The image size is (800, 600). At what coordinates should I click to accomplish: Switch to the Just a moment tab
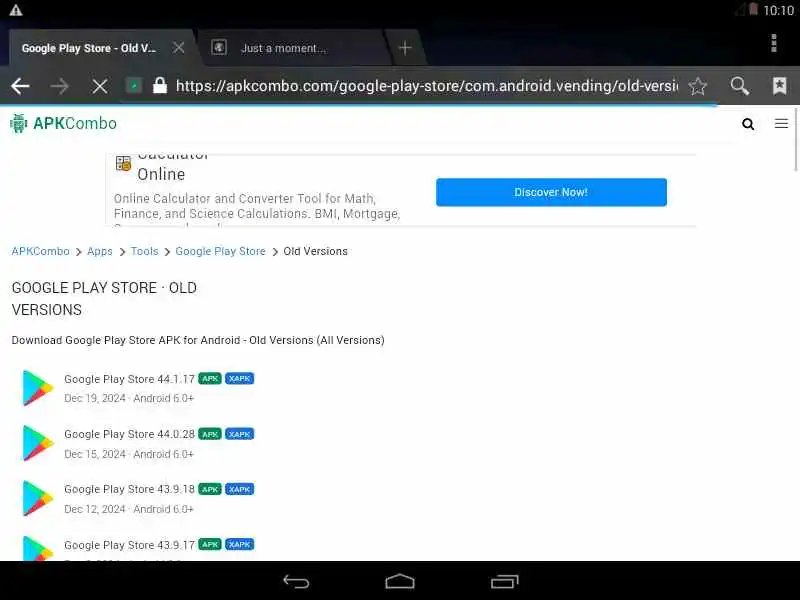point(283,48)
